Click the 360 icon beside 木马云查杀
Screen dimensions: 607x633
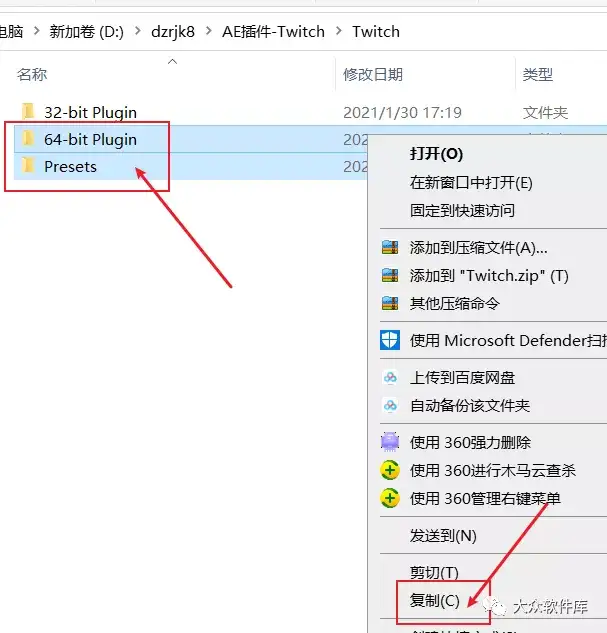point(390,470)
